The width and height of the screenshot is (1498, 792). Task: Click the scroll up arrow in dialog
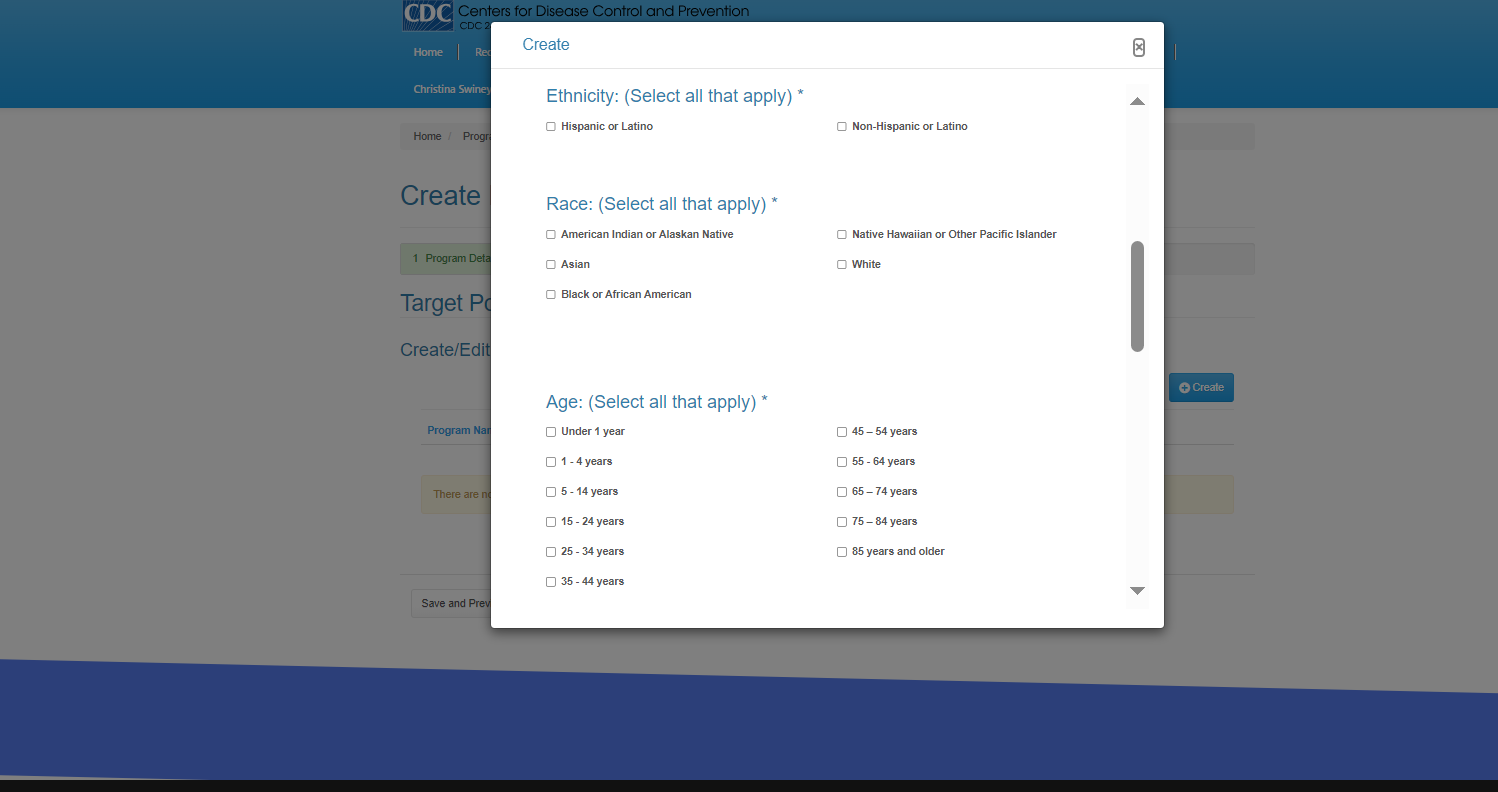point(1137,101)
